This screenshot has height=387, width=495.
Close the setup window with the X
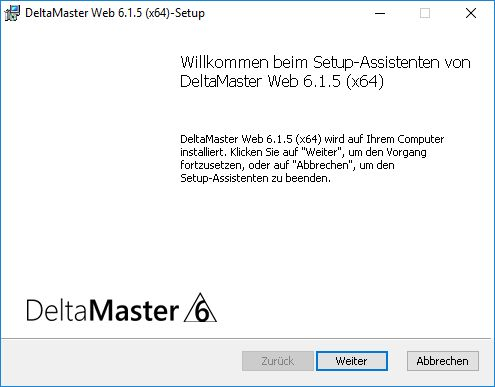point(471,13)
